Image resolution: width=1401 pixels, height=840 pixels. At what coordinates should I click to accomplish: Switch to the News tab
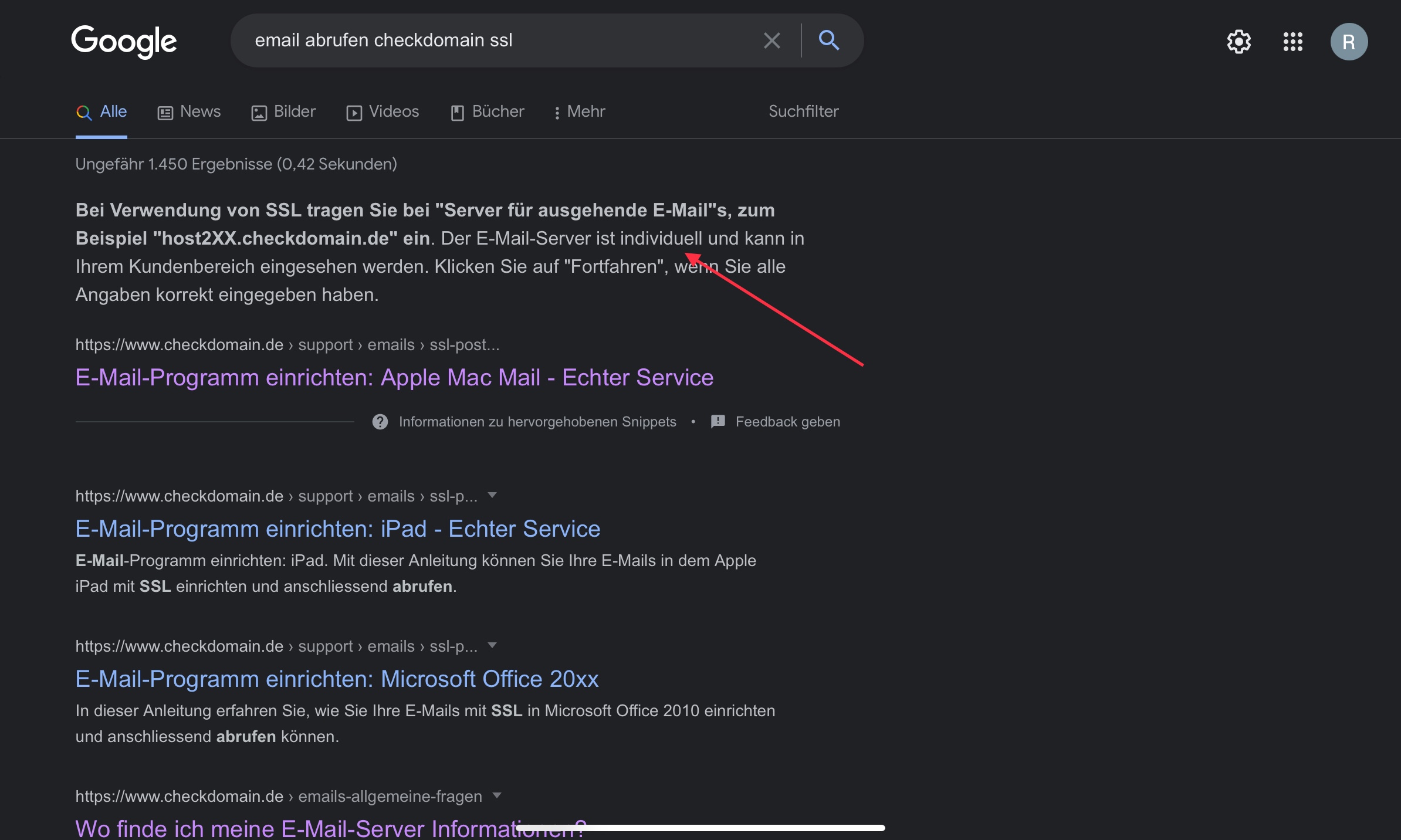[x=189, y=111]
